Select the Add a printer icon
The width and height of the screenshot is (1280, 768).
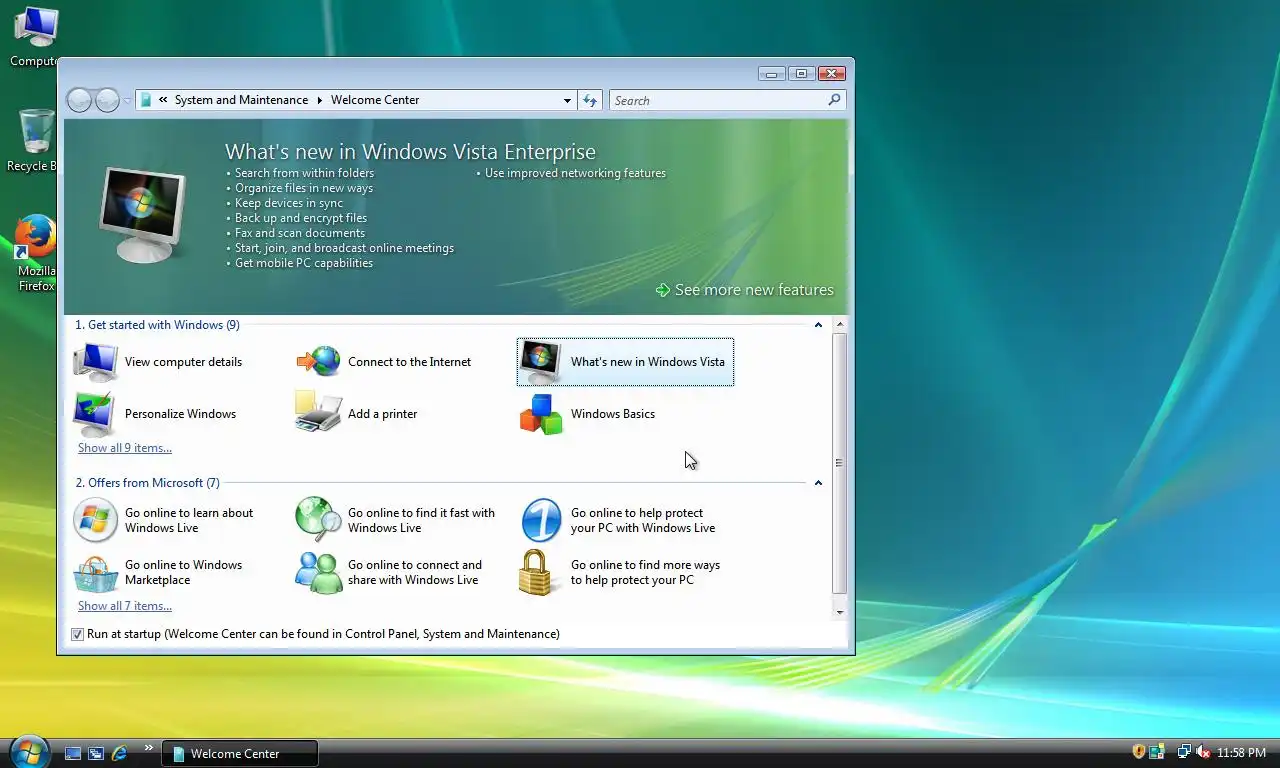(x=318, y=413)
